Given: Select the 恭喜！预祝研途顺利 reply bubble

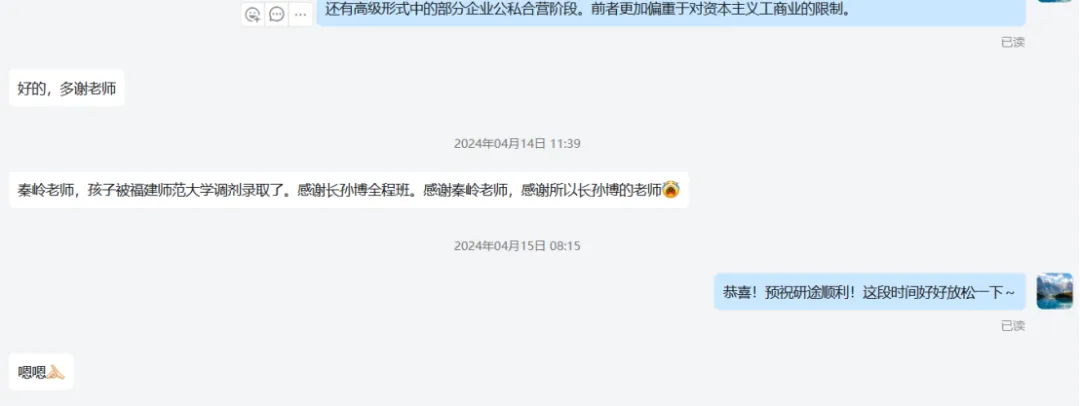Looking at the screenshot, I should tap(870, 292).
